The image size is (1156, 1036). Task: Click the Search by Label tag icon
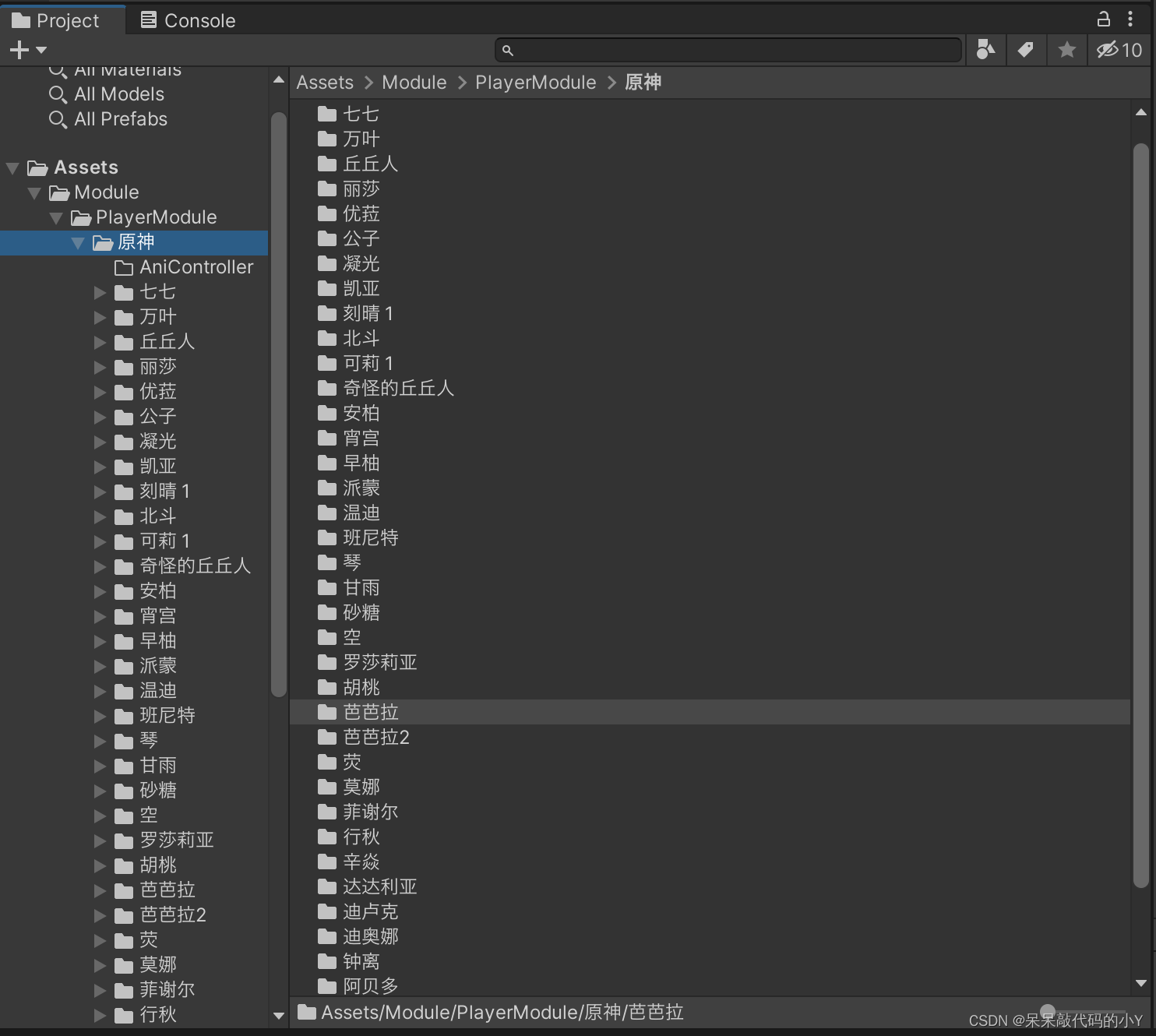pos(1026,50)
